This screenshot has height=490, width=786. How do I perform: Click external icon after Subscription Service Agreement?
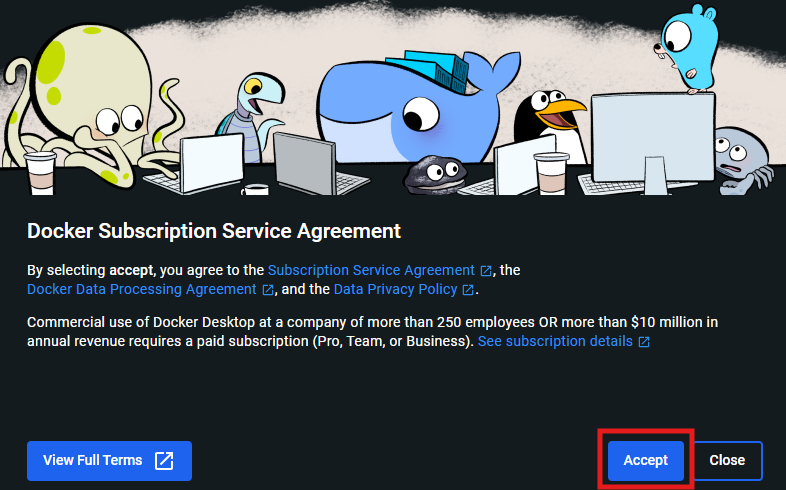click(x=486, y=271)
